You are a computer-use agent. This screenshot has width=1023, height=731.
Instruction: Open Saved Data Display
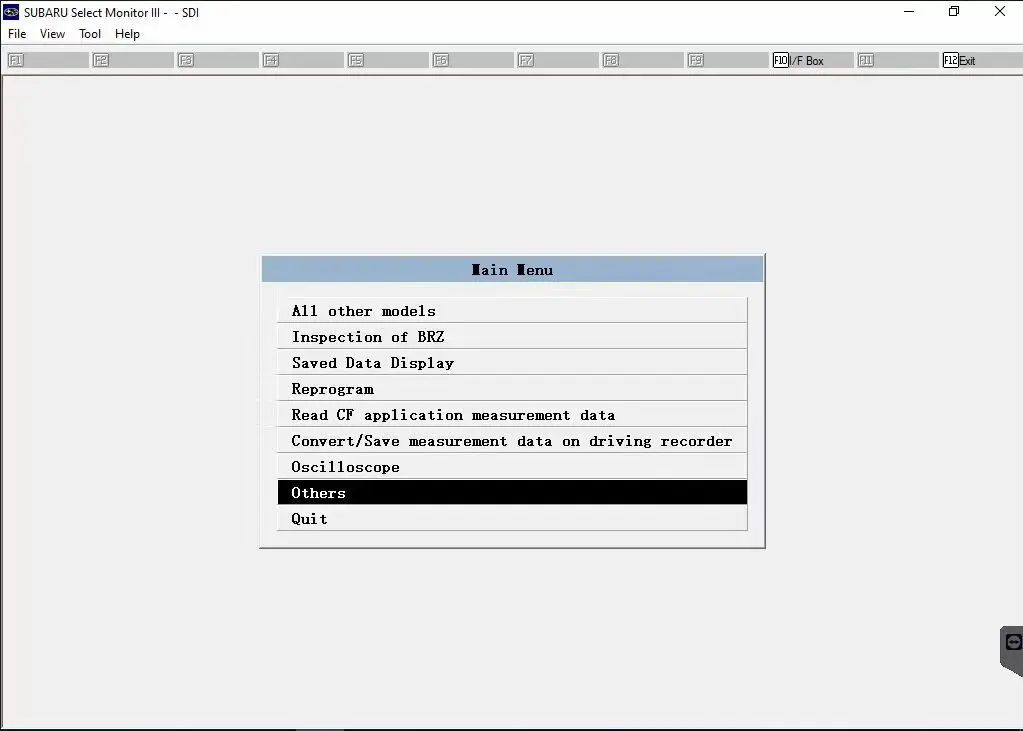(x=512, y=363)
